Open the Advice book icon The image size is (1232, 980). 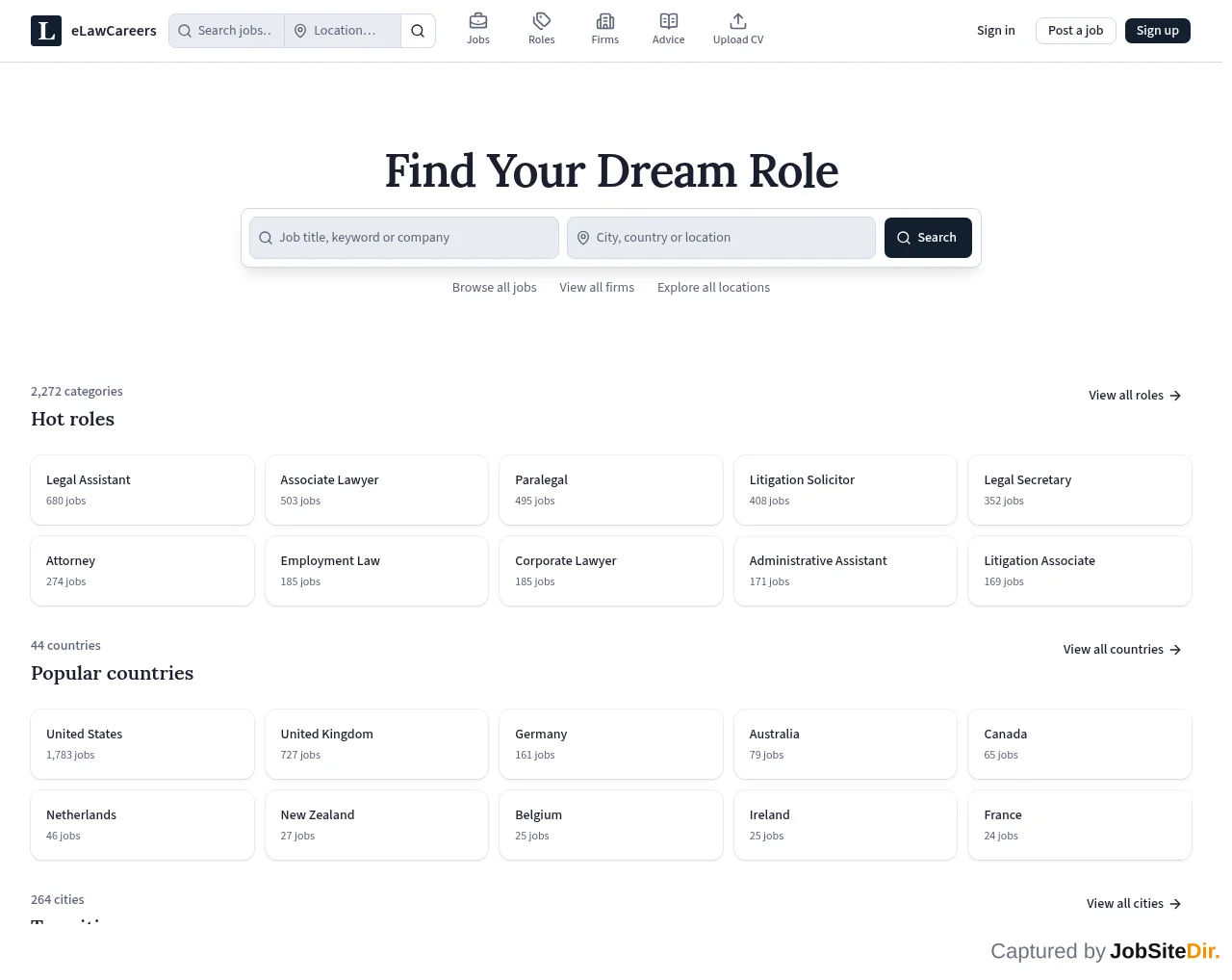pos(669,21)
